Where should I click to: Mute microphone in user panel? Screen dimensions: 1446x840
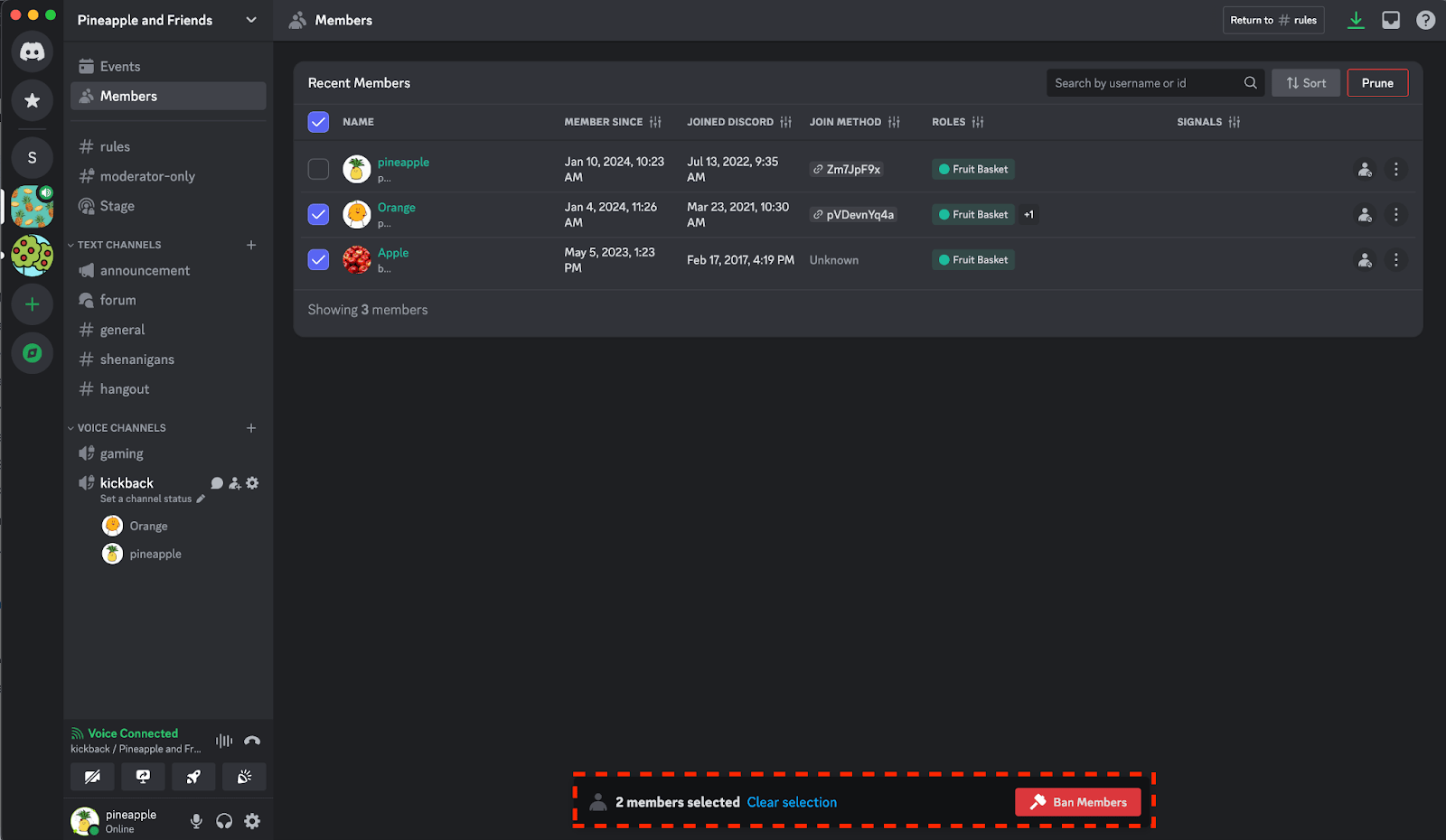click(196, 821)
